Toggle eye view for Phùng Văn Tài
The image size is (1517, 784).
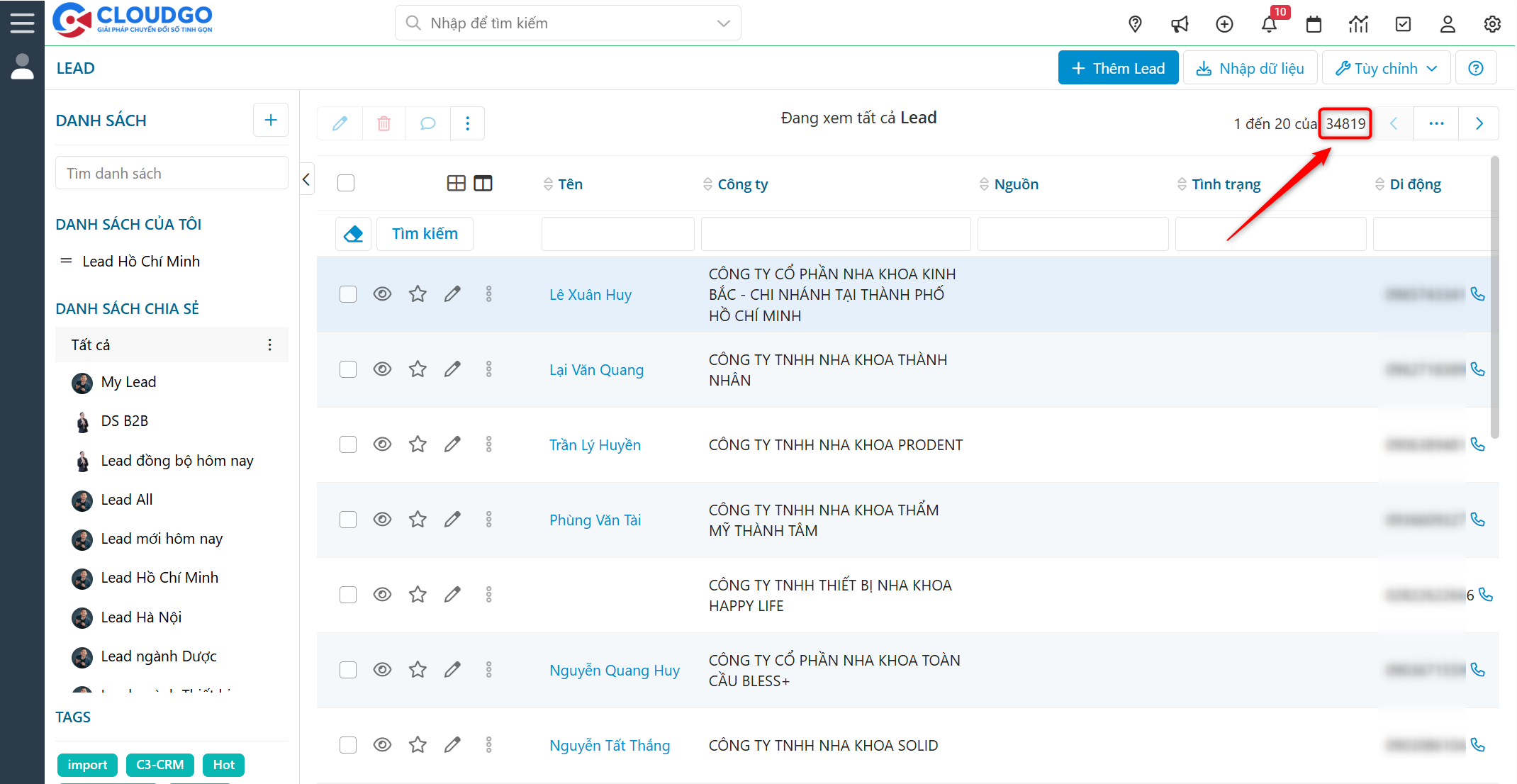click(382, 520)
